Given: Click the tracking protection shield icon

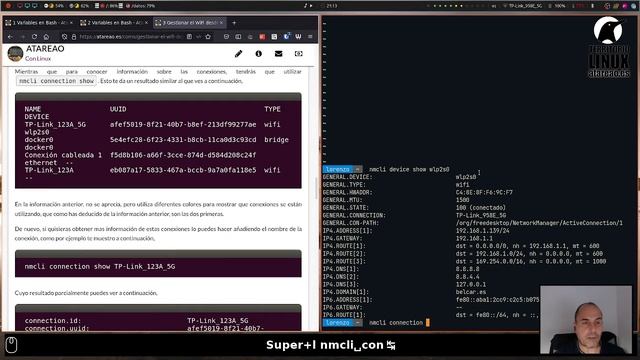Looking at the screenshot, I should pos(64,37).
